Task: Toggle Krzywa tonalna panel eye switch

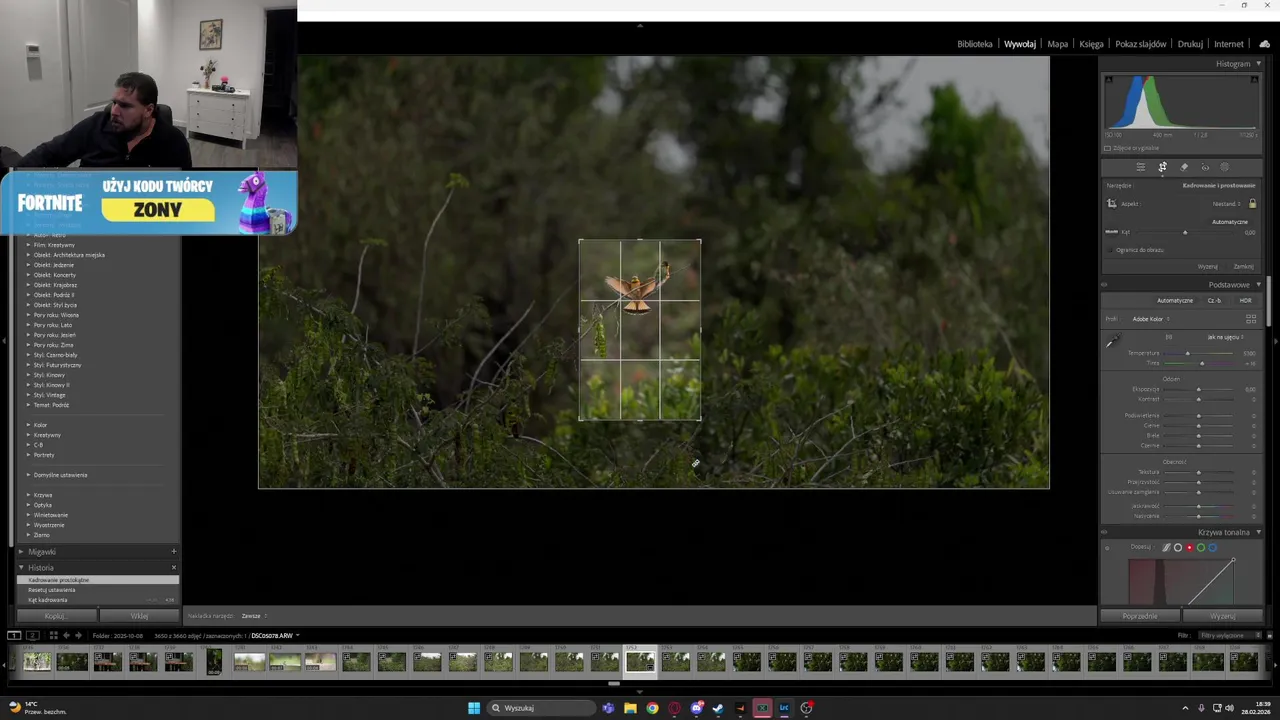Action: click(x=1105, y=533)
